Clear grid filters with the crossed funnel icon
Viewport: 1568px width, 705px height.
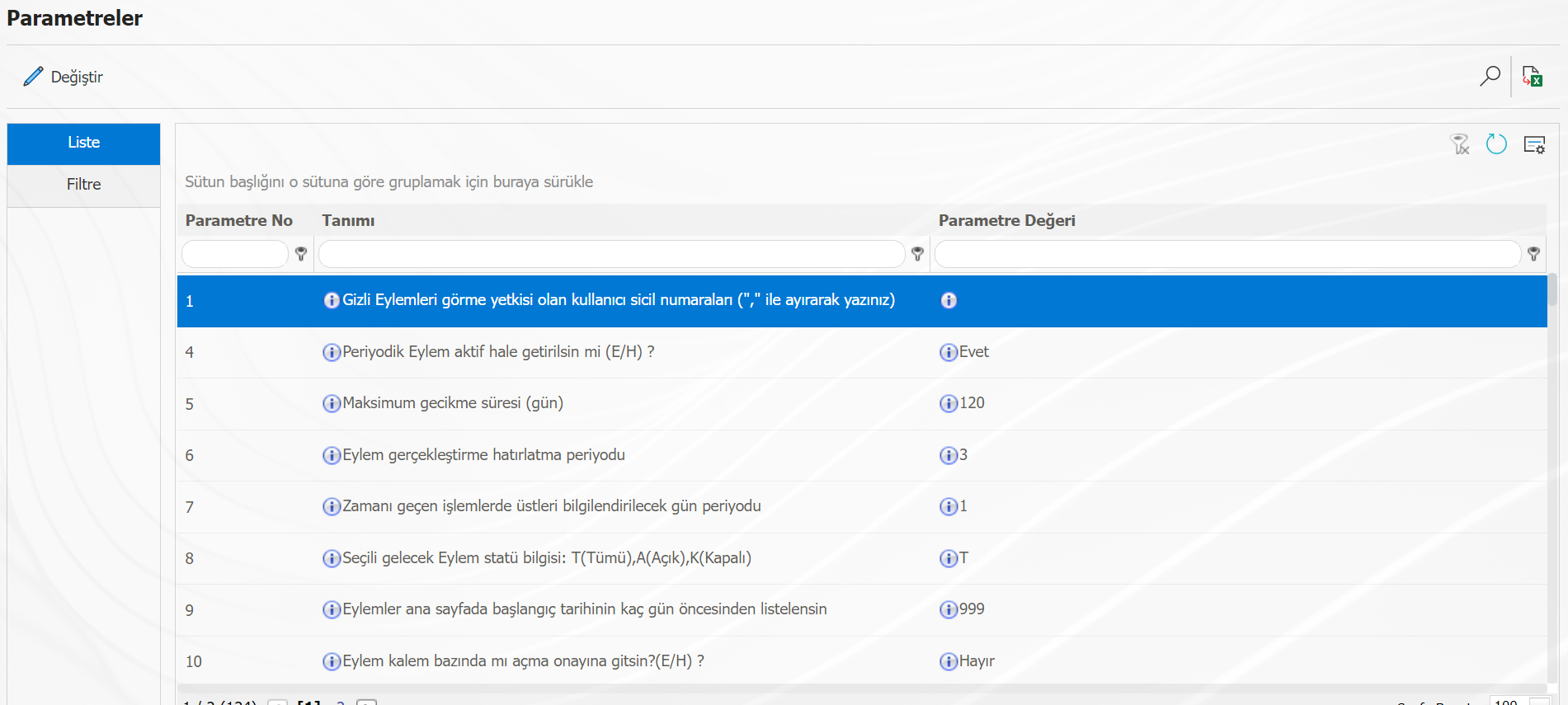click(1460, 144)
